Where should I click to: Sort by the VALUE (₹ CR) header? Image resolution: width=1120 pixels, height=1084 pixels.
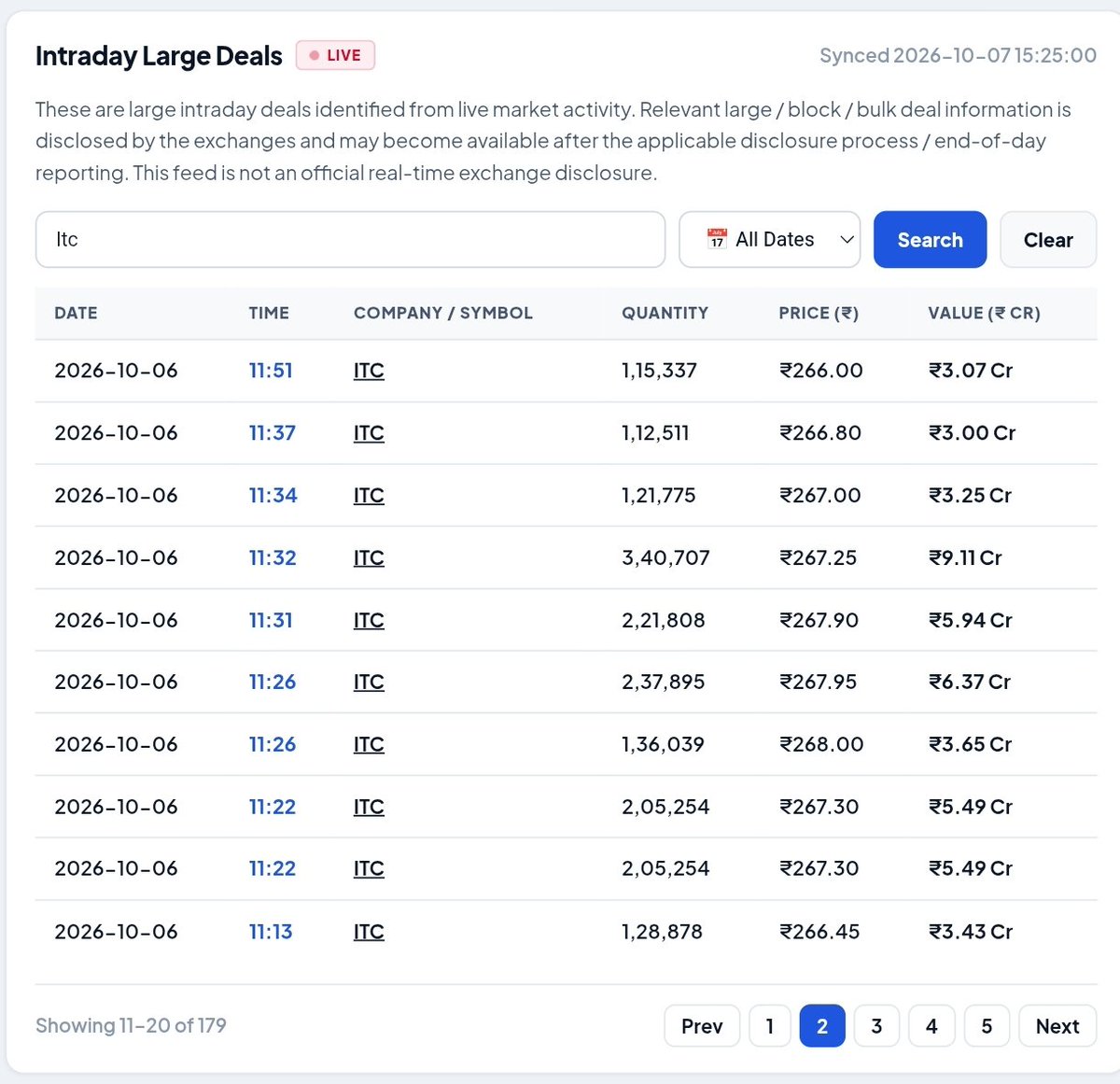(984, 313)
